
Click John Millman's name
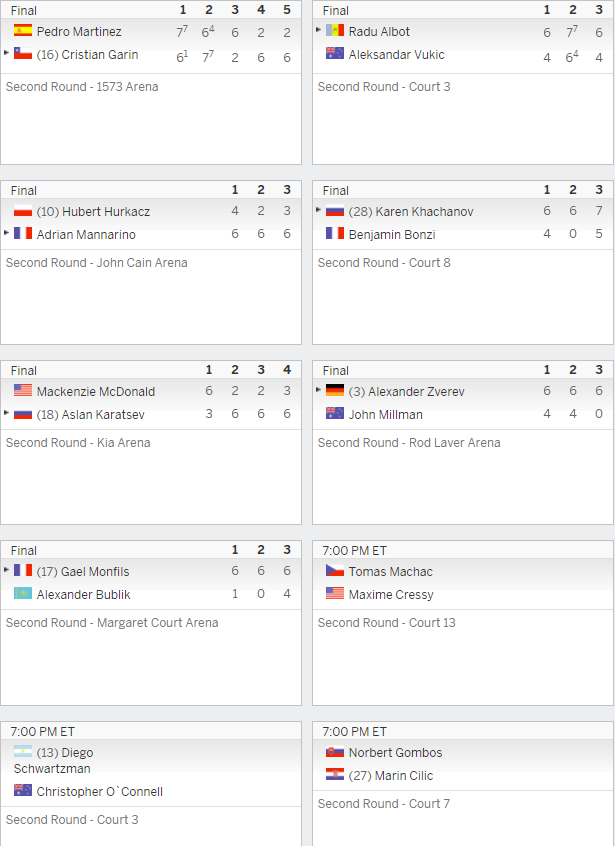click(386, 414)
